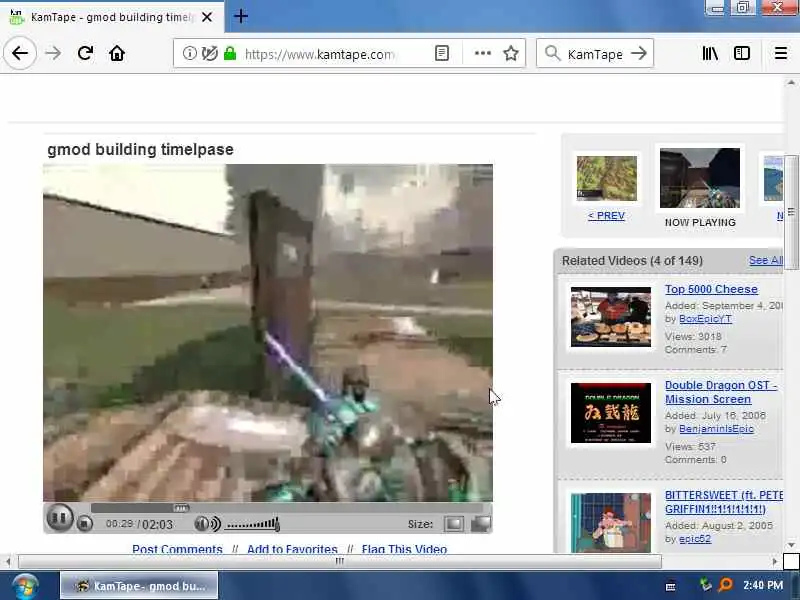Visit epic52's profile link
This screenshot has height=600, width=800.
point(695,539)
